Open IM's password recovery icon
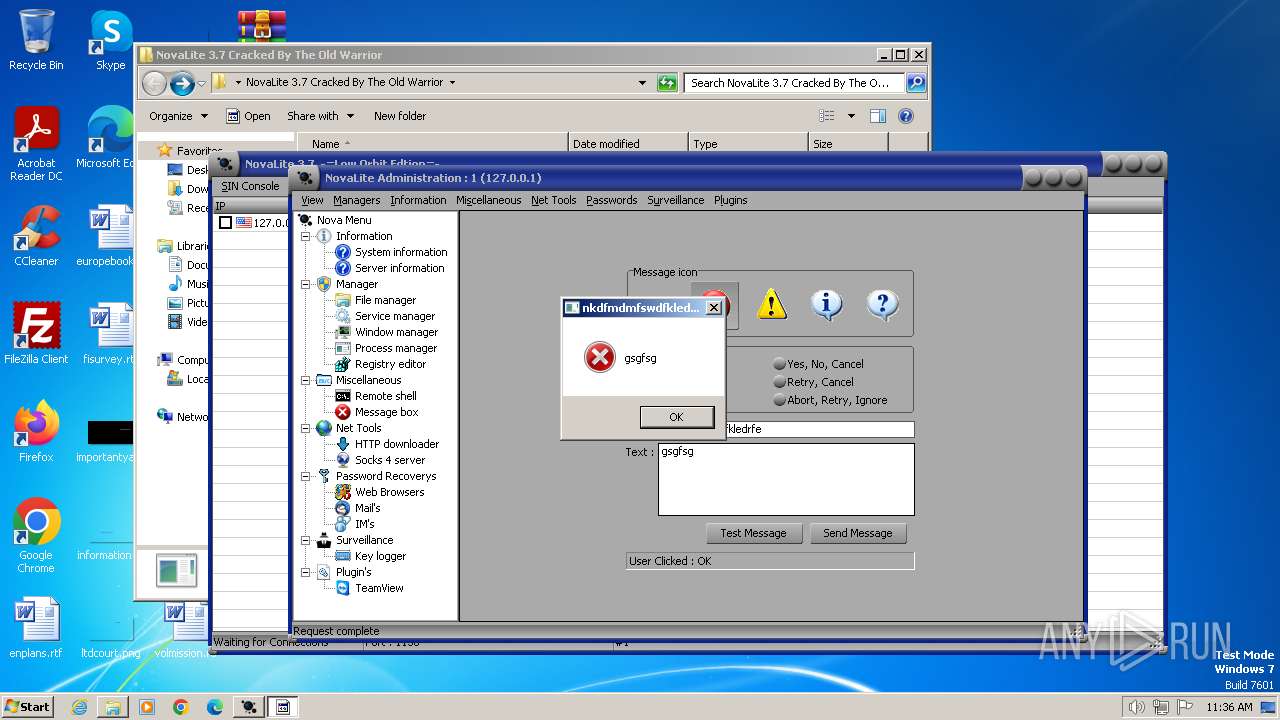The height and width of the screenshot is (720, 1280). coord(343,524)
